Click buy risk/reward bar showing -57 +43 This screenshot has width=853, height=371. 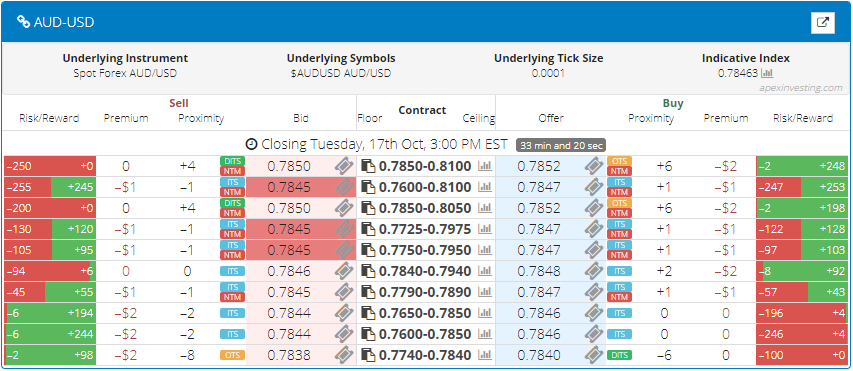pyautogui.click(x=802, y=292)
